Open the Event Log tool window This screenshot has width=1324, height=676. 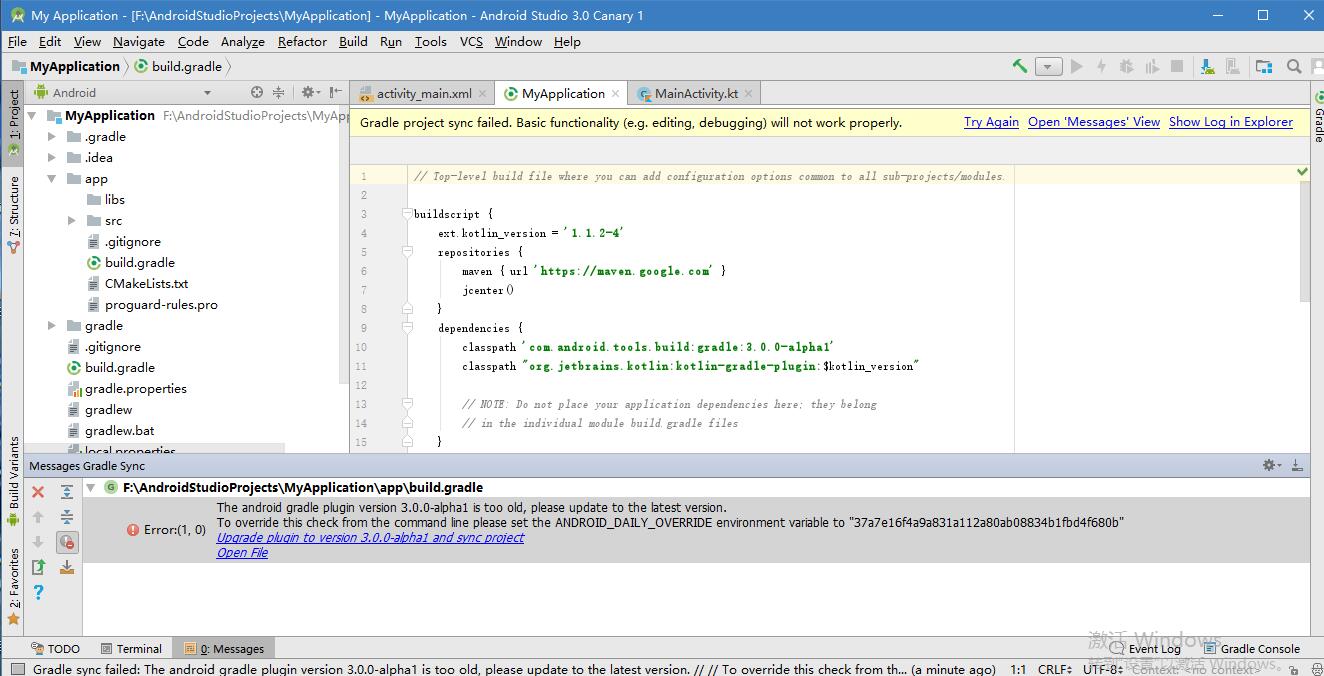[x=1145, y=648]
